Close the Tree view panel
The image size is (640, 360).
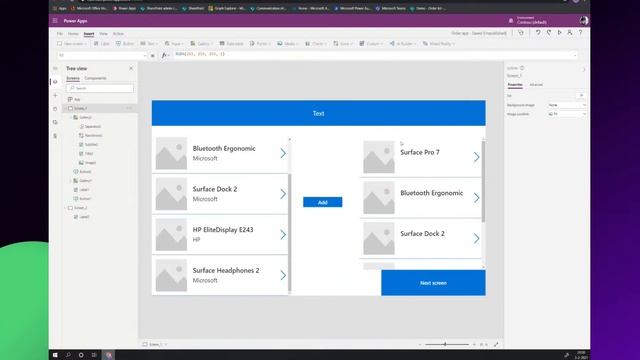click(131, 68)
